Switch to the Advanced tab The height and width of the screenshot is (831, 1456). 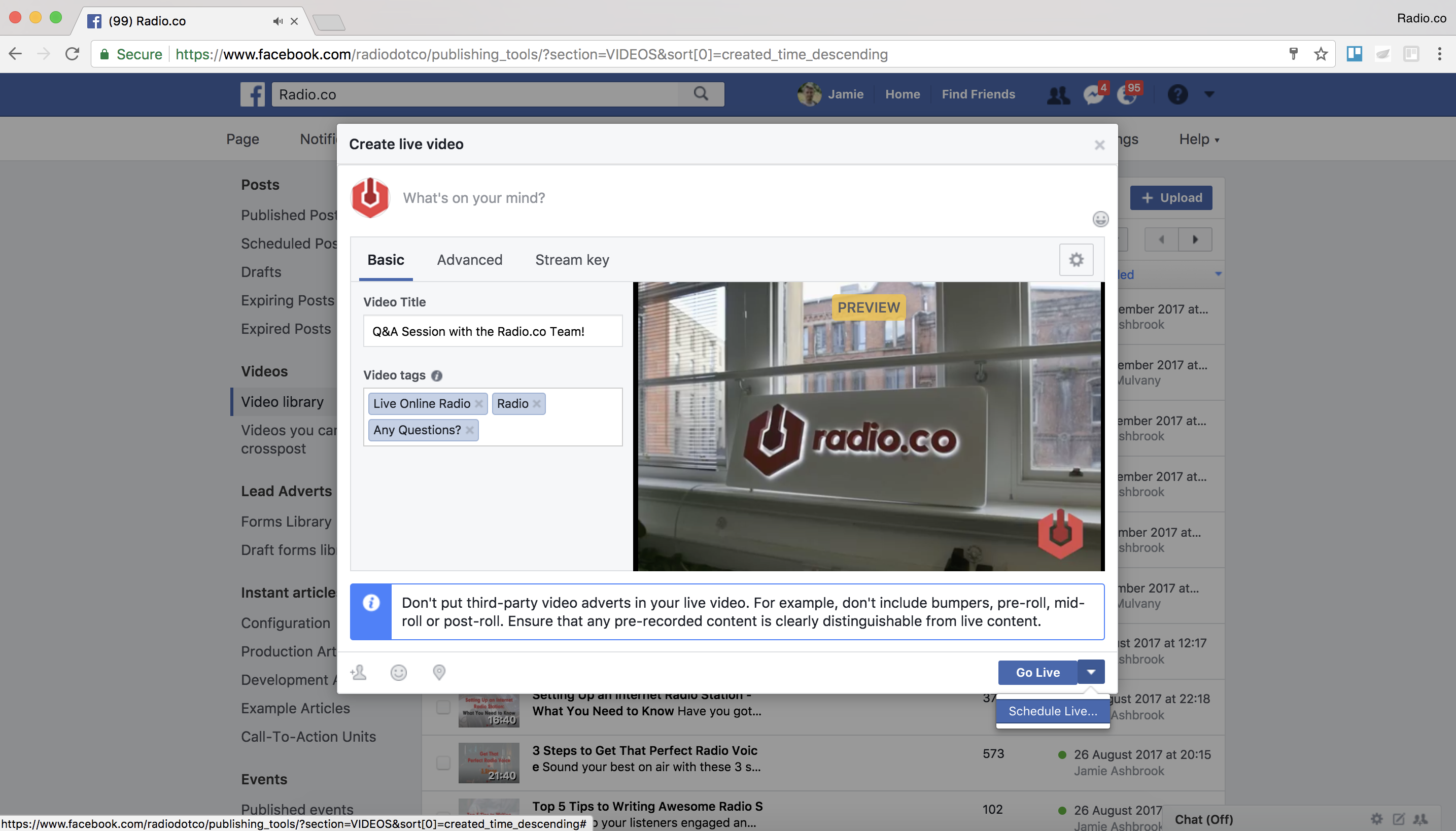470,260
